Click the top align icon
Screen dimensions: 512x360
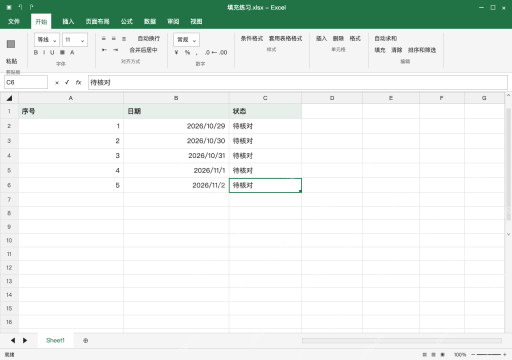pyautogui.click(x=104, y=39)
